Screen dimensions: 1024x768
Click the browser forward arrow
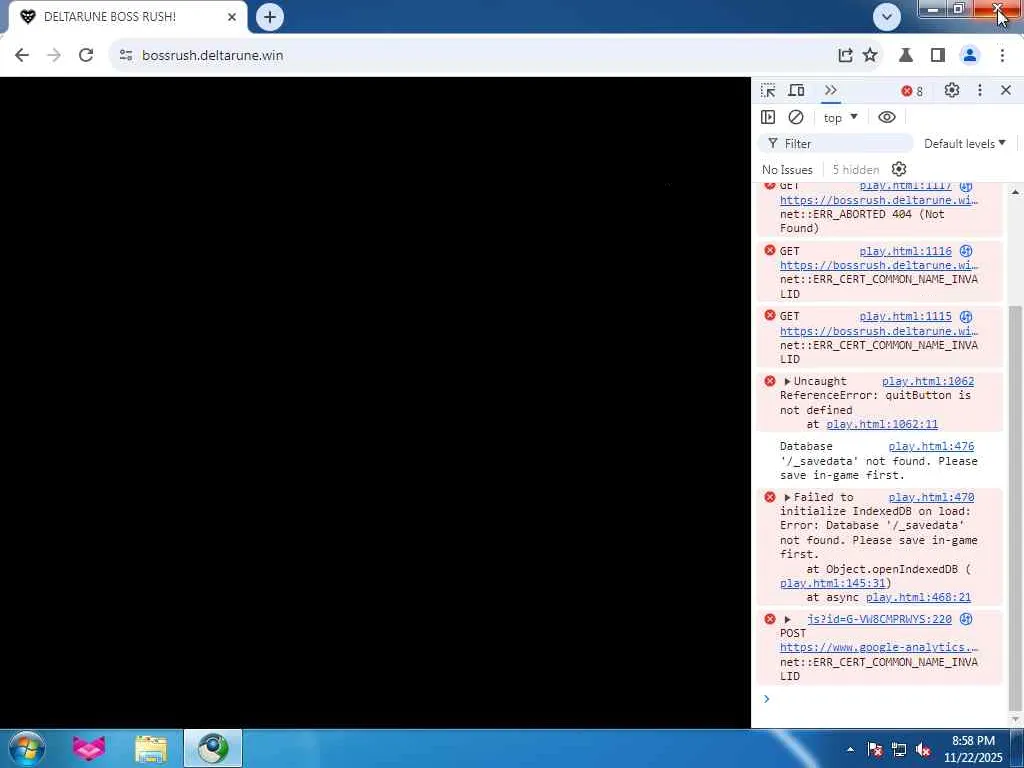[54, 55]
